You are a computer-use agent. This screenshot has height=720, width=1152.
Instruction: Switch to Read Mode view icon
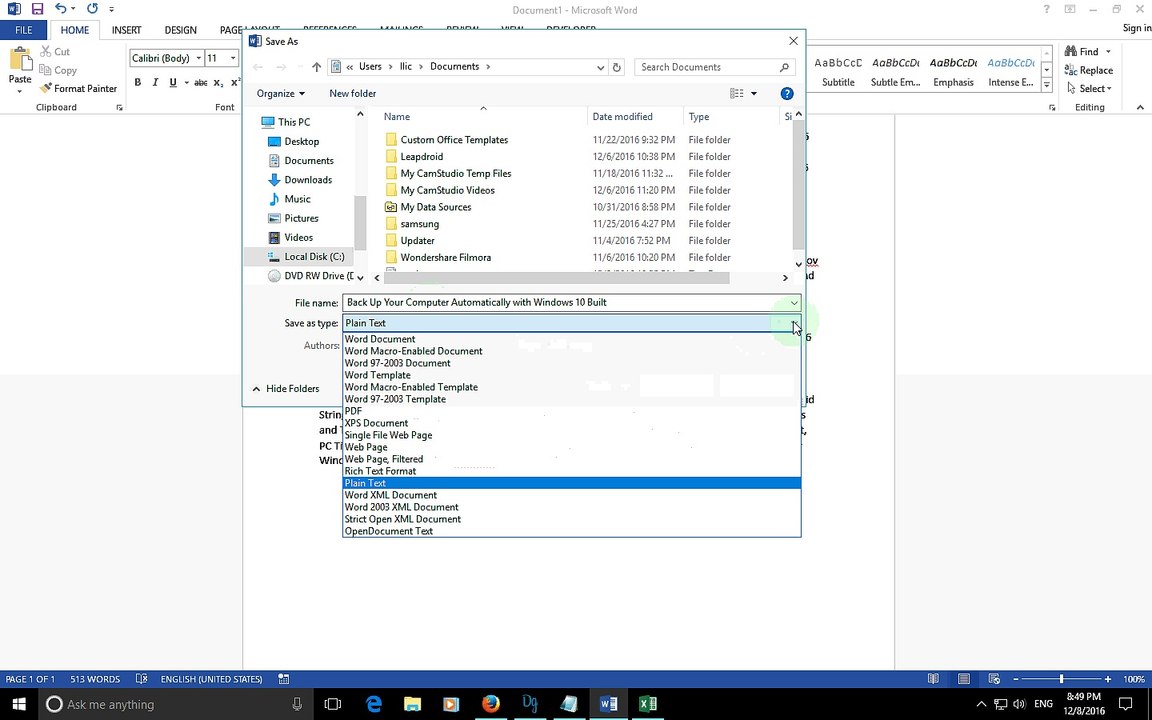point(933,679)
